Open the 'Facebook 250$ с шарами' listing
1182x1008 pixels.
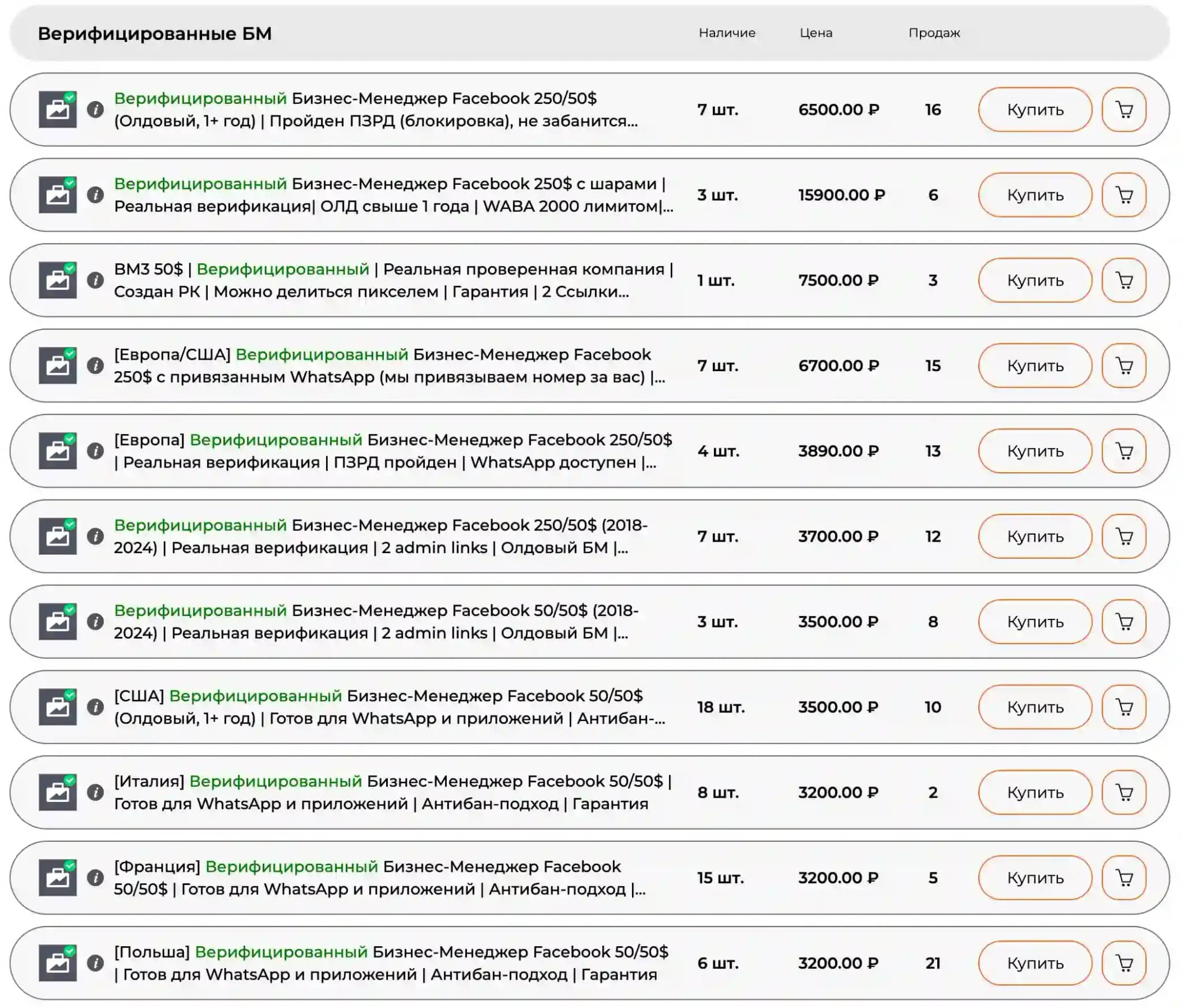[394, 195]
